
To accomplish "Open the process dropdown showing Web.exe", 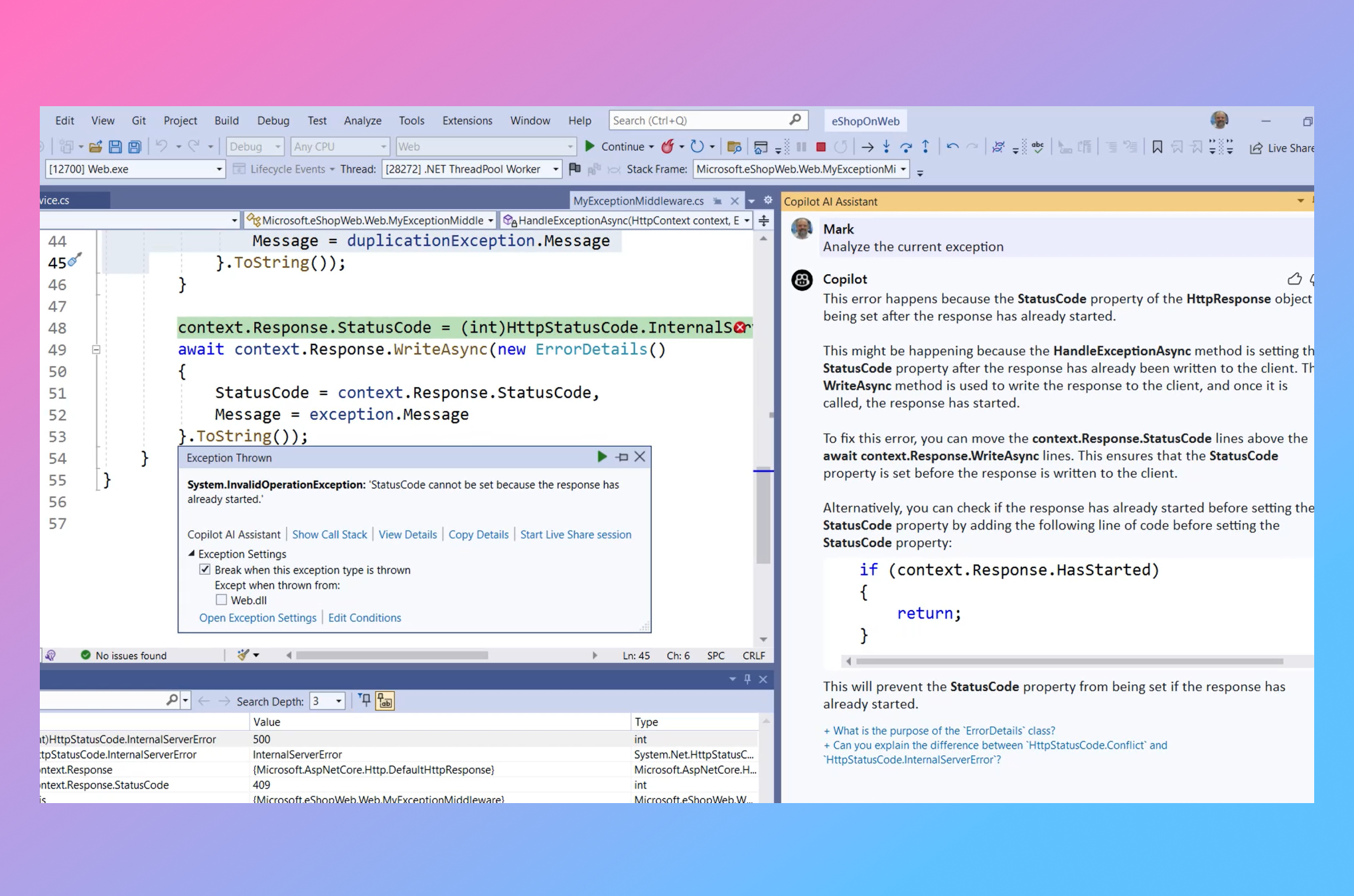I will (135, 169).
